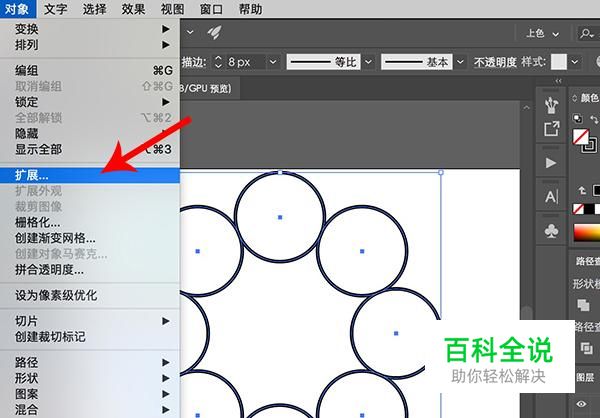Open the 等比 variable width profile dropdown
The image size is (600, 418).
click(368, 62)
